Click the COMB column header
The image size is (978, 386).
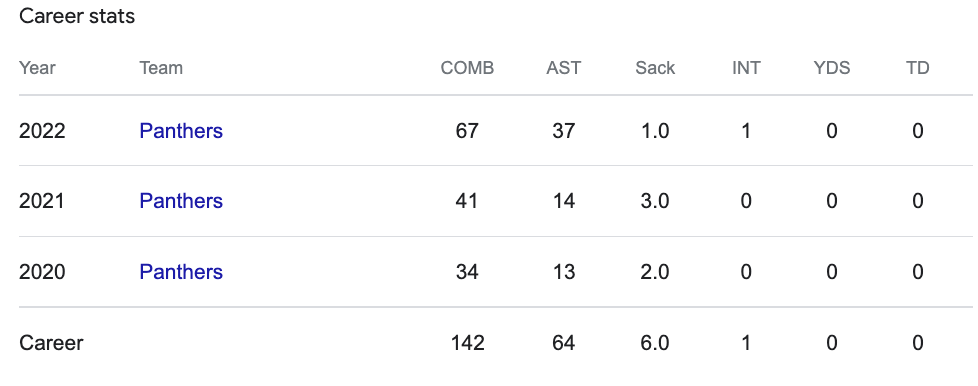[x=467, y=68]
